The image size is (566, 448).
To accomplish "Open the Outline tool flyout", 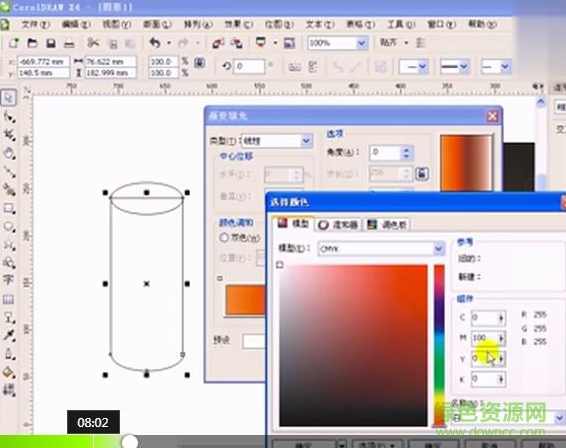I will 9,353.
